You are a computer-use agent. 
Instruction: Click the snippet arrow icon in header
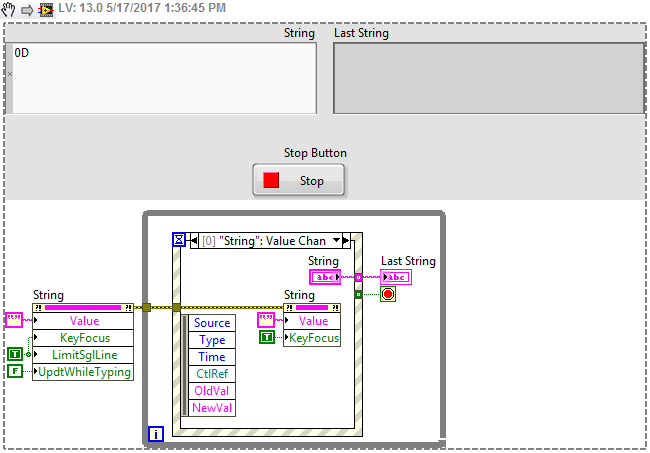(x=26, y=8)
